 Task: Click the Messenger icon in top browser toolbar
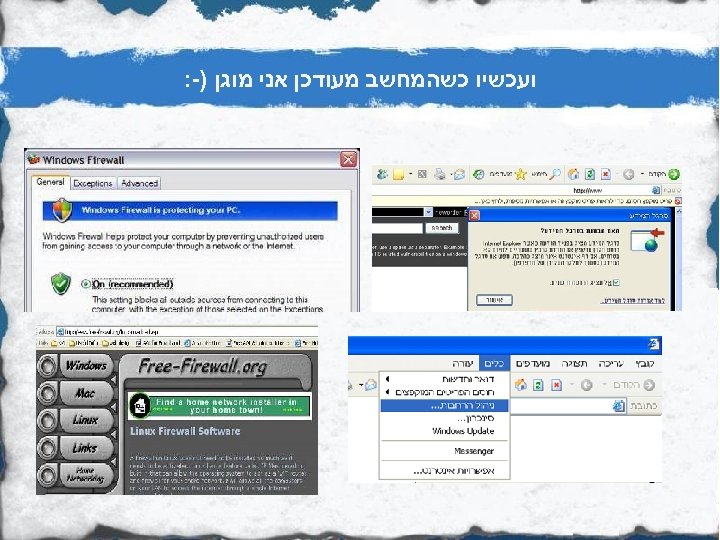coord(382,174)
